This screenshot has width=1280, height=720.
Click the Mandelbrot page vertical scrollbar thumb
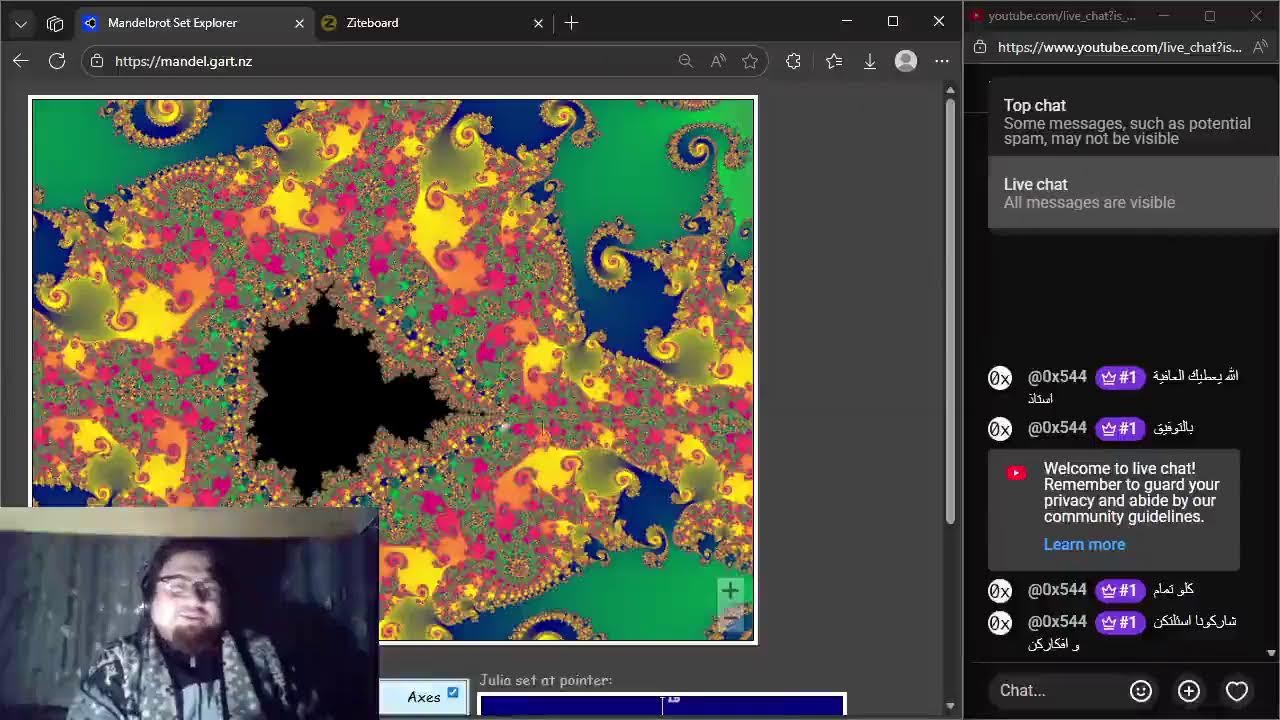click(950, 310)
